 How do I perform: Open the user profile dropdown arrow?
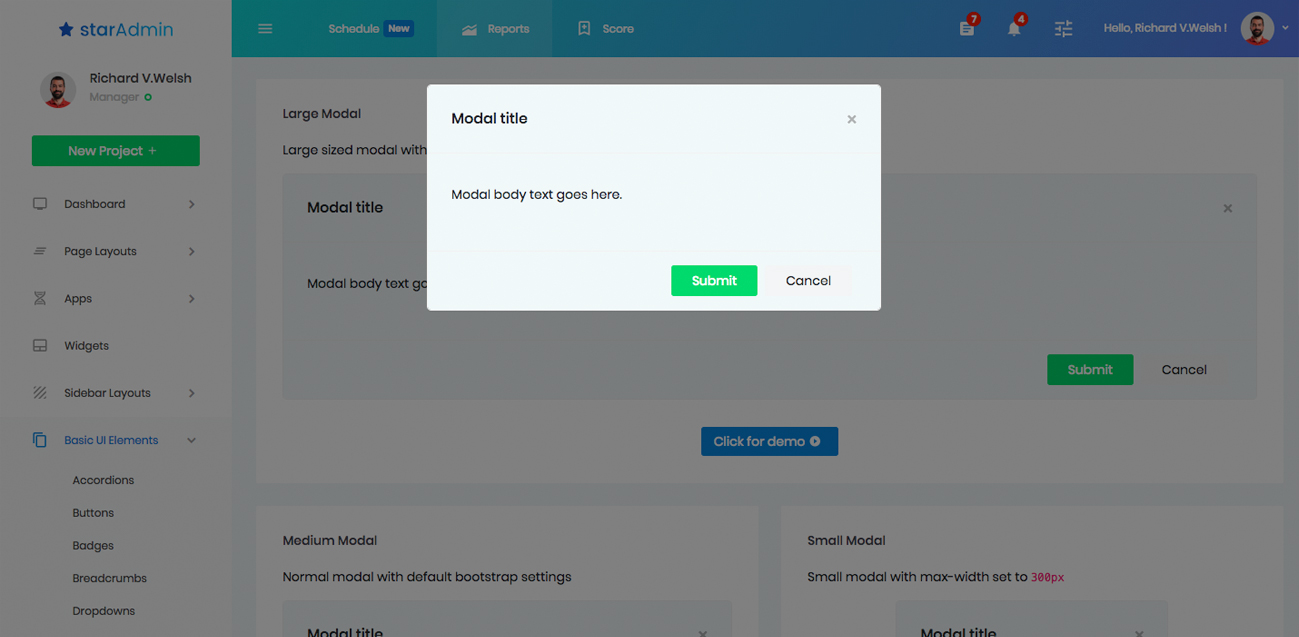point(1285,29)
